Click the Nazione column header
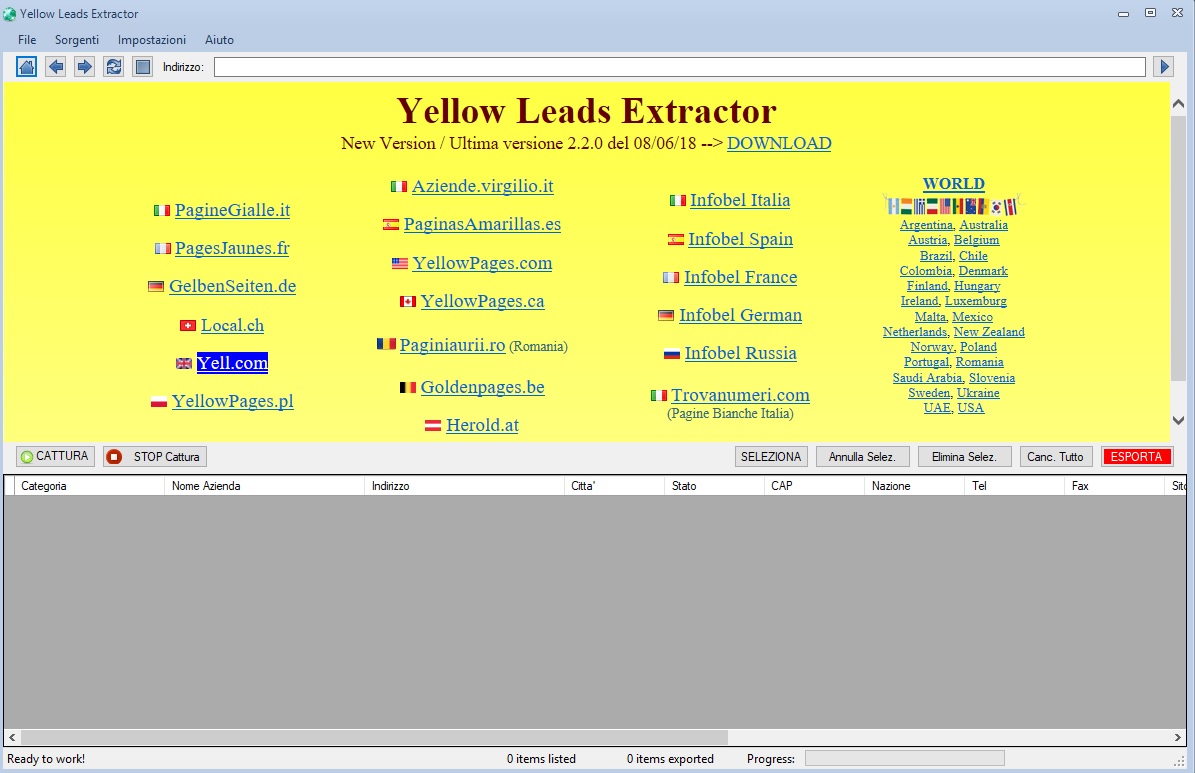The image size is (1195, 773). pyautogui.click(x=914, y=486)
